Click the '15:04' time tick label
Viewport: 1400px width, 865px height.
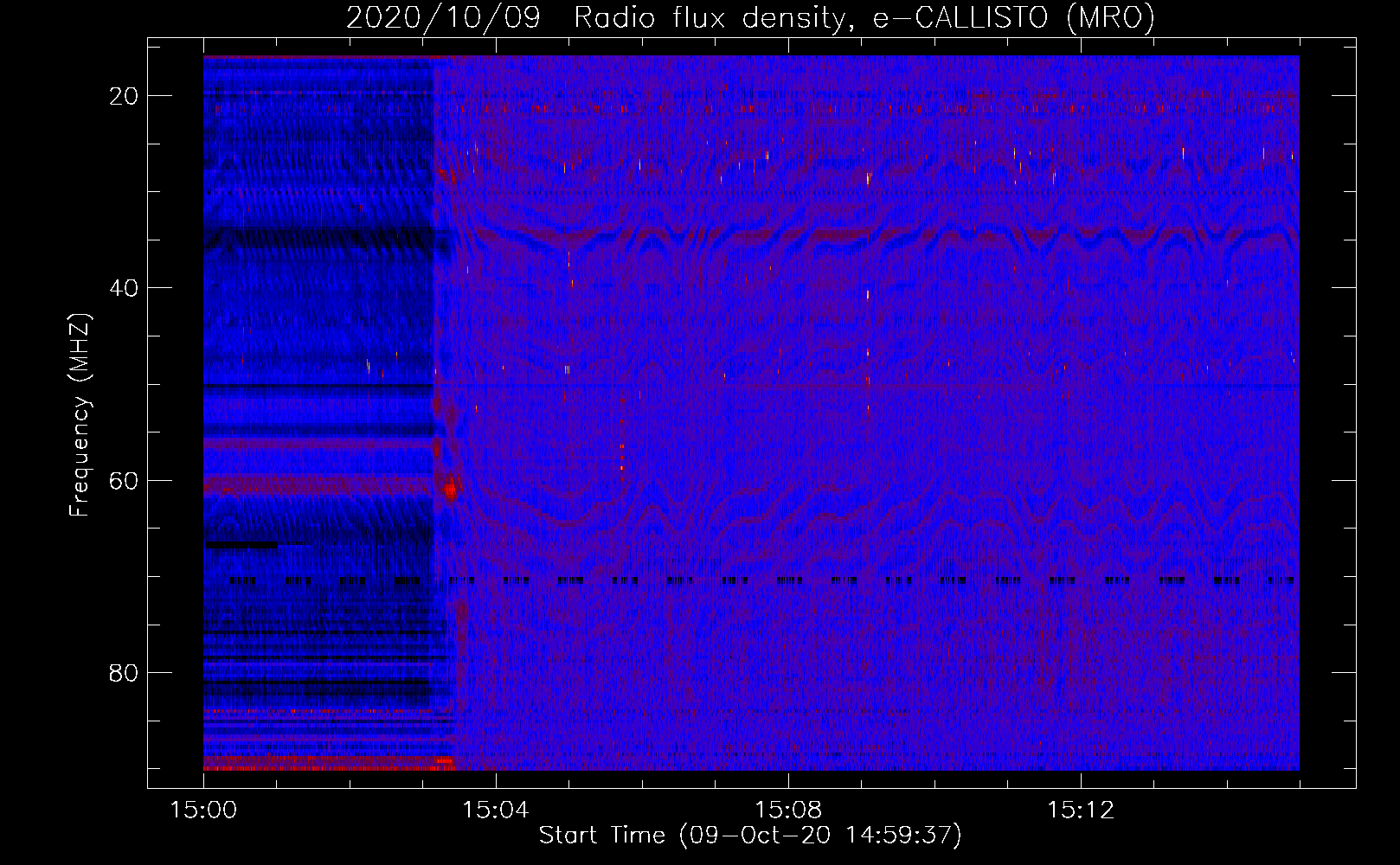(x=495, y=811)
